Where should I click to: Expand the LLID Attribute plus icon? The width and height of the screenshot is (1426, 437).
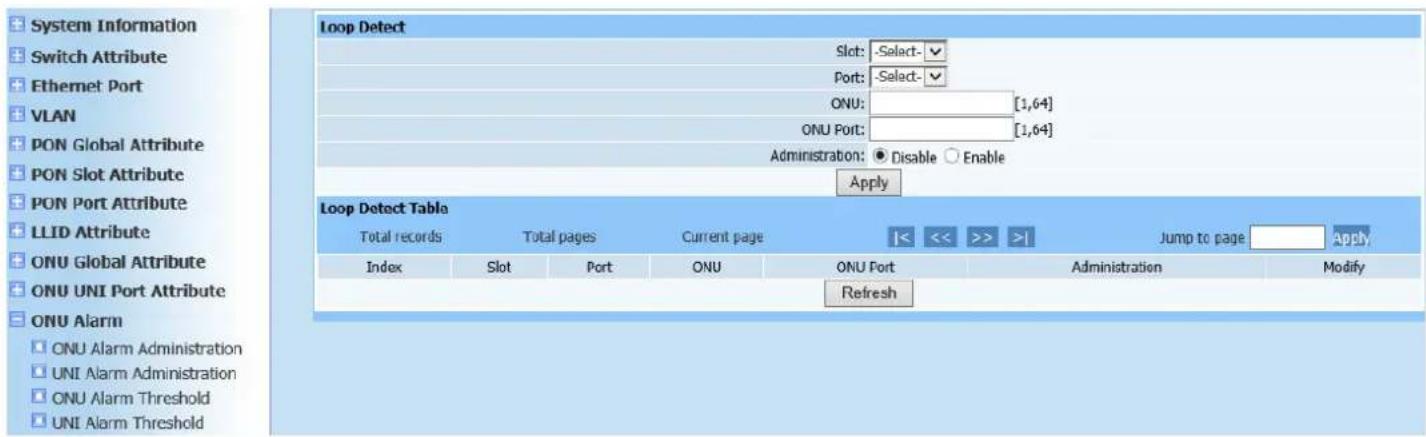14,232
